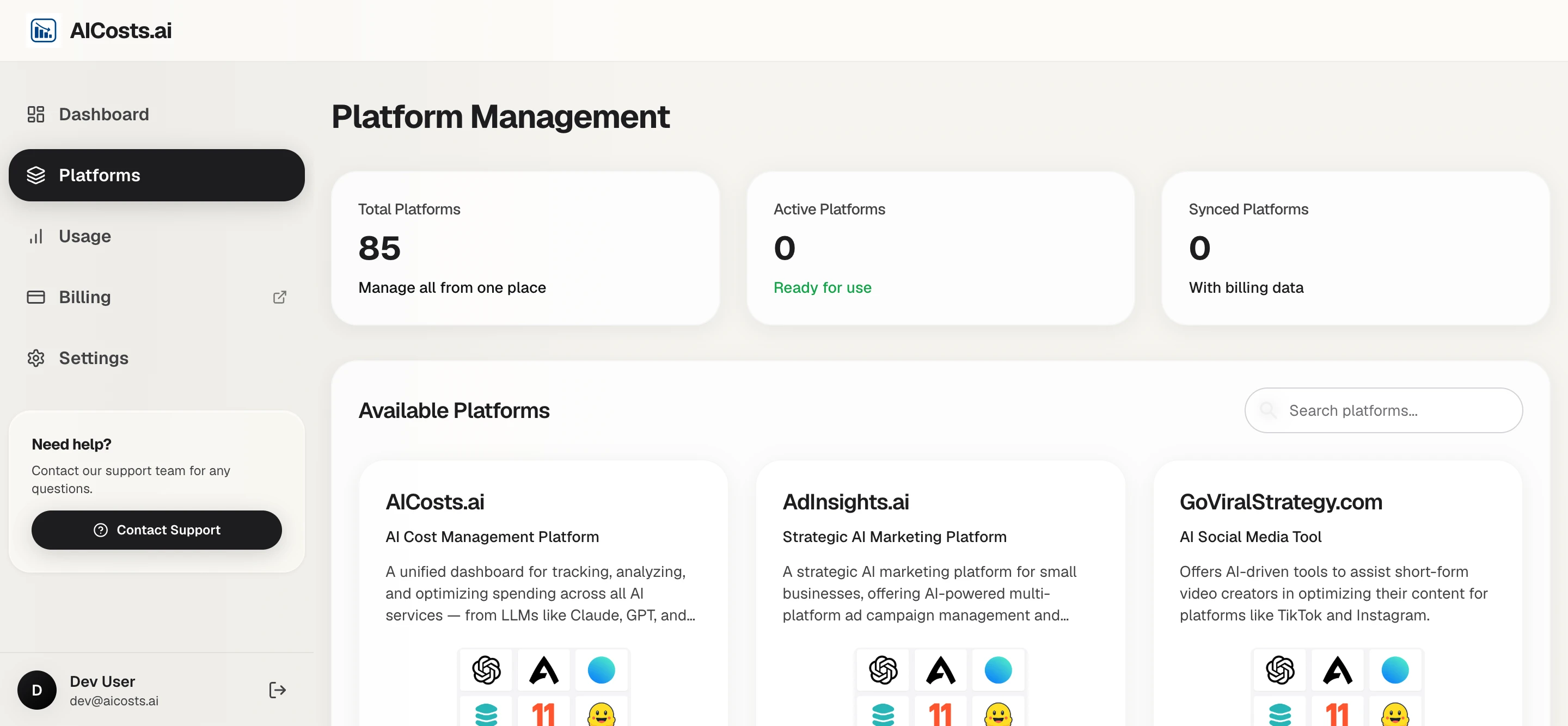Click the Manage all from one place text
This screenshot has height=726, width=1568.
pos(452,287)
